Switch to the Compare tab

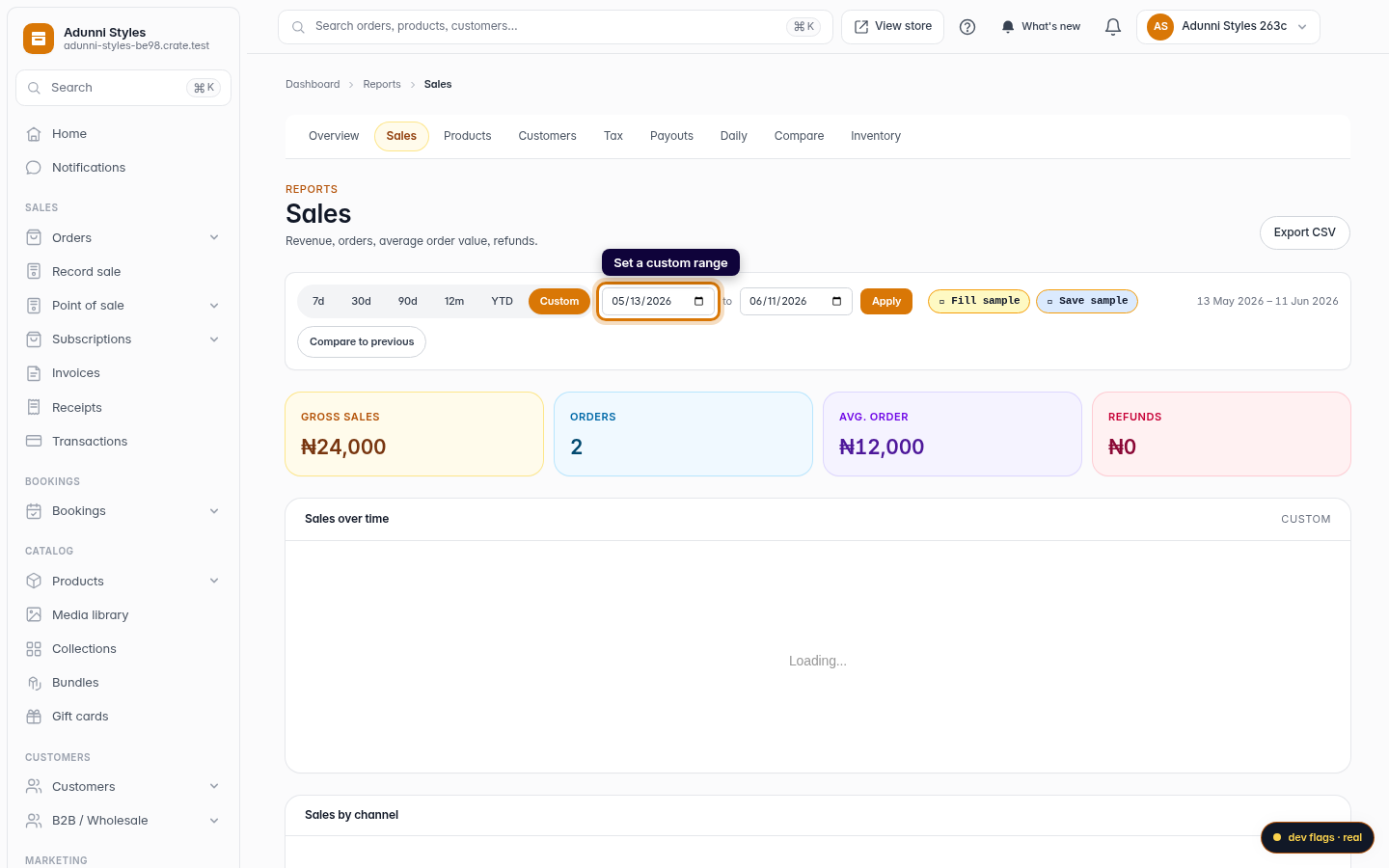(799, 137)
